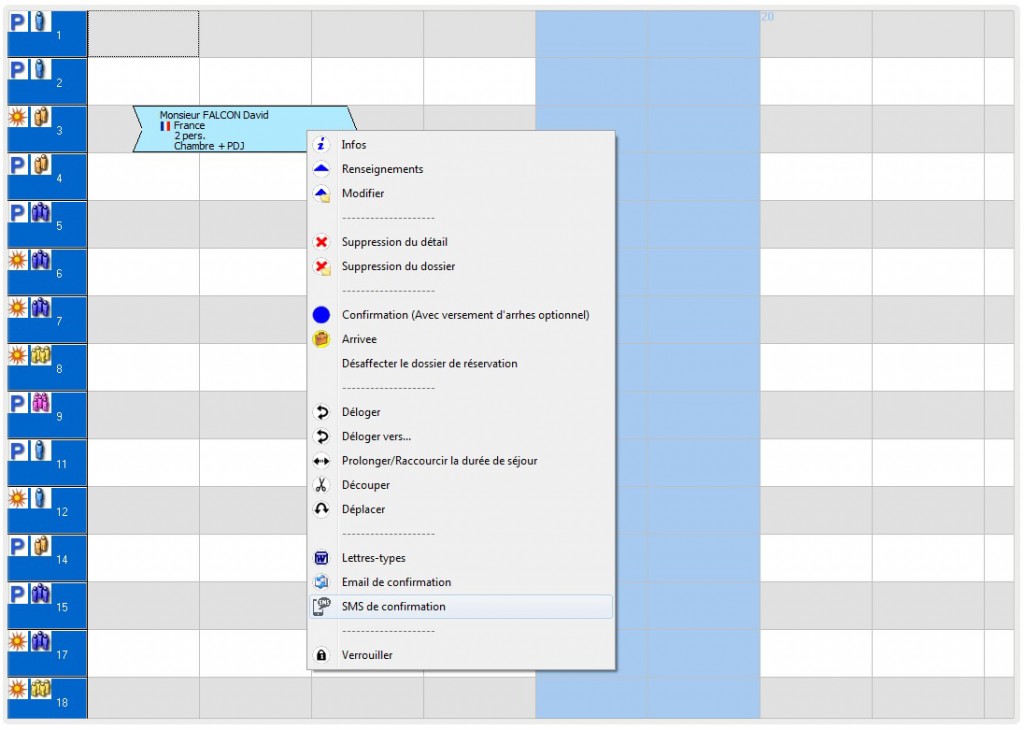Choose Modifier in the context menu
Image resolution: width=1024 pixels, height=730 pixels.
pyautogui.click(x=363, y=193)
